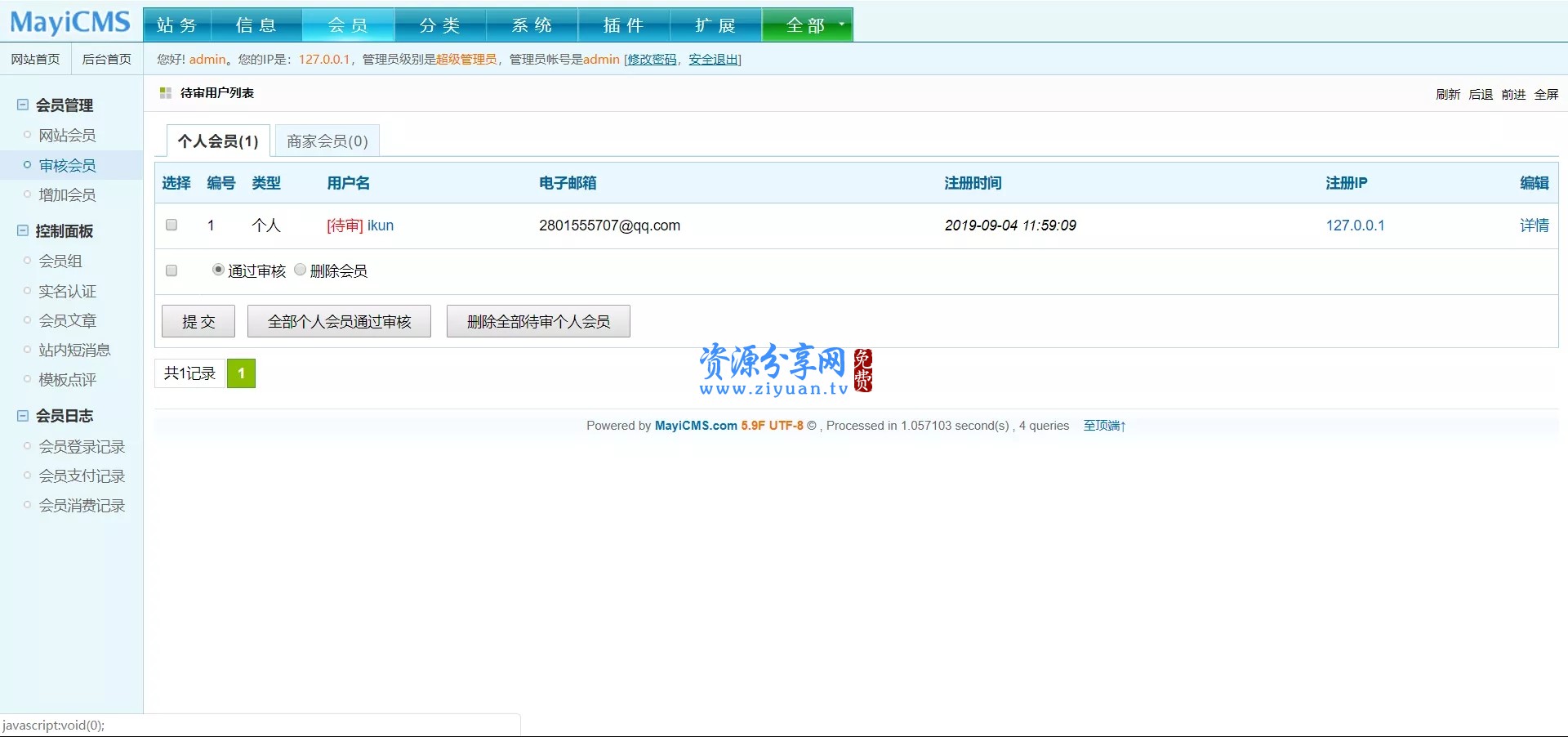The image size is (1568, 737).
Task: Open the 扩展 top menu
Action: coord(716,25)
